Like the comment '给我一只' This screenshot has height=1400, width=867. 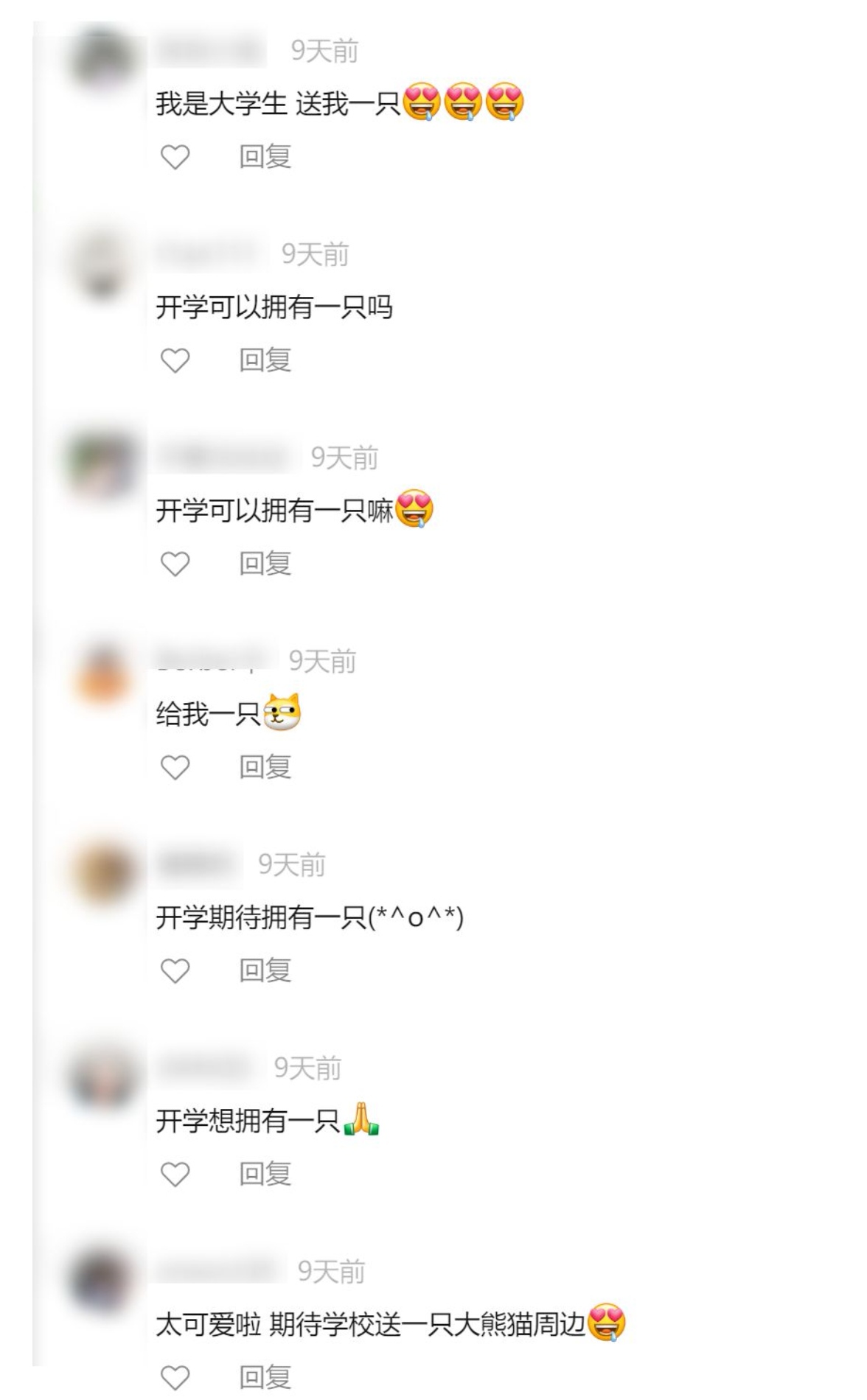175,767
